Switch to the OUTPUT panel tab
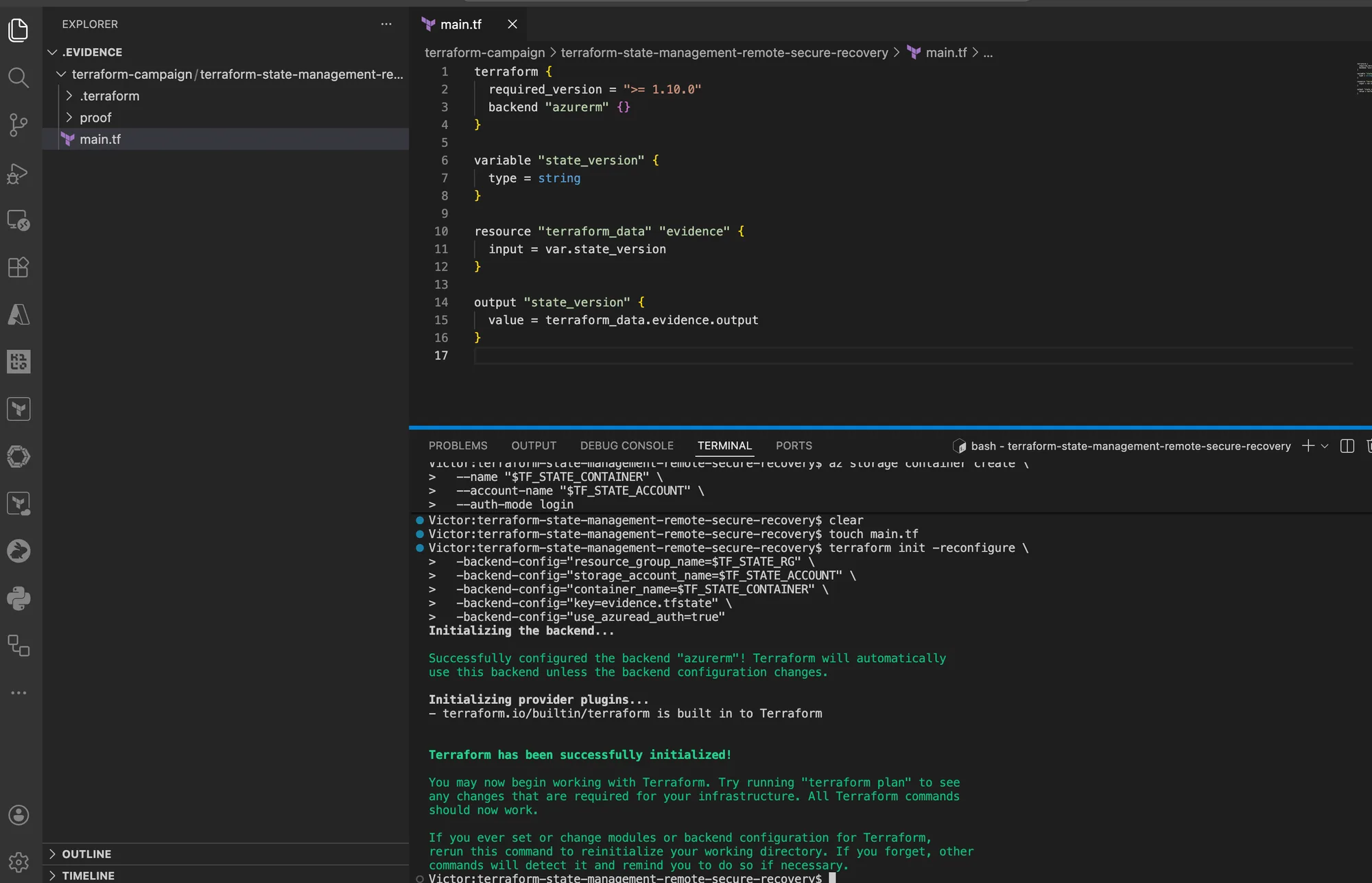 point(534,446)
